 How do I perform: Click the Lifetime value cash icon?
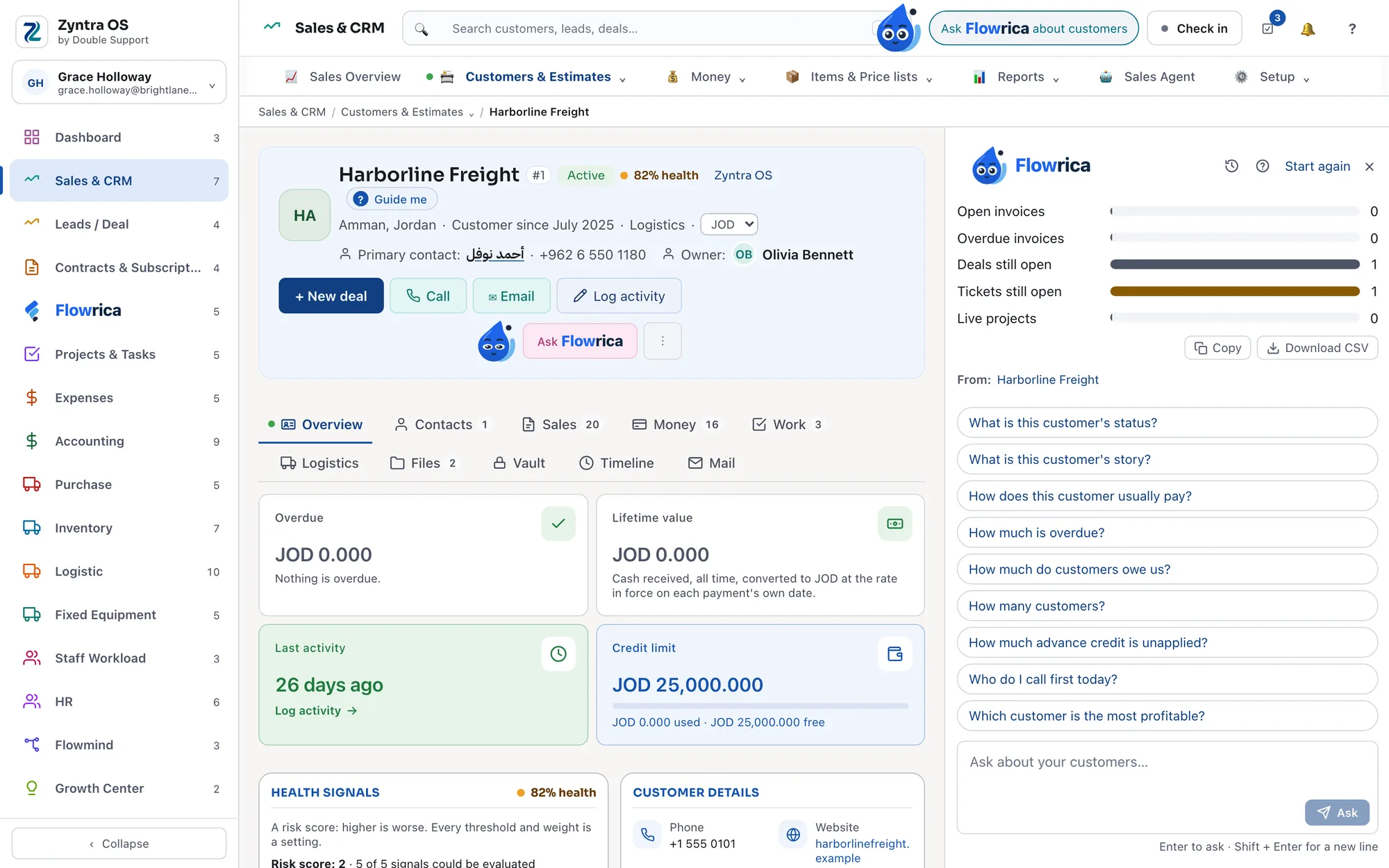pyautogui.click(x=895, y=524)
